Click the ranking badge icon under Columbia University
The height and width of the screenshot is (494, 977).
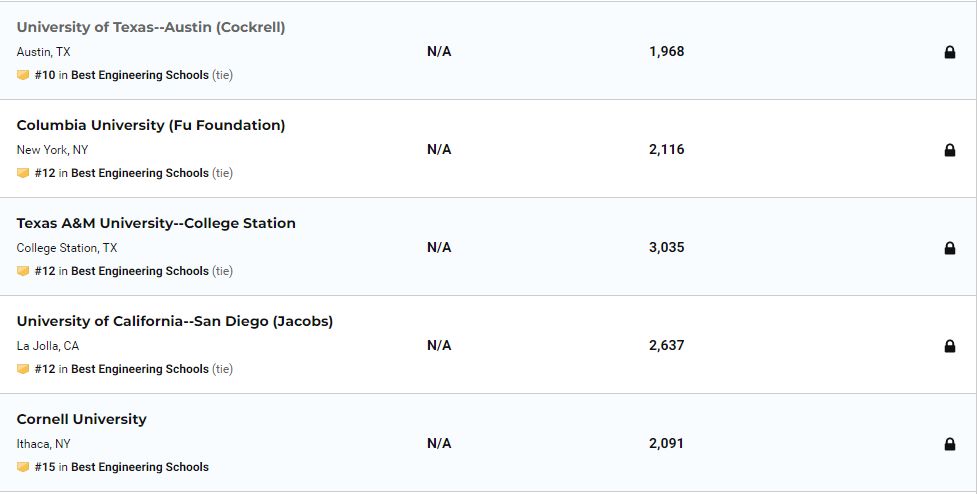[x=23, y=173]
